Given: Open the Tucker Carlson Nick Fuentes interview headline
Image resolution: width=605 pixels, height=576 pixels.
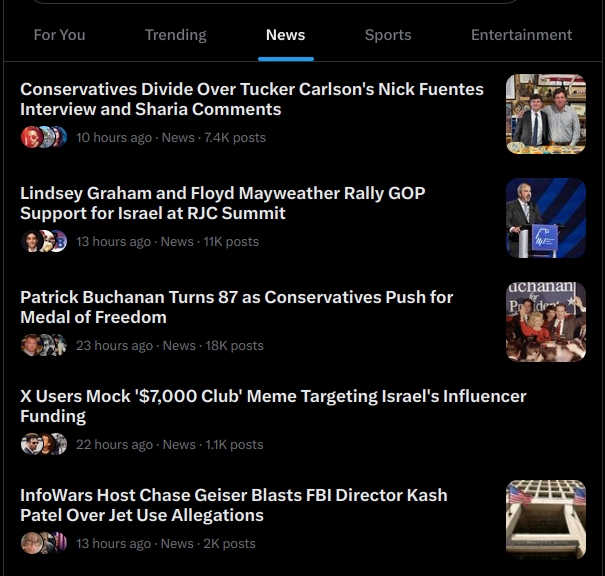Looking at the screenshot, I should click(x=252, y=99).
